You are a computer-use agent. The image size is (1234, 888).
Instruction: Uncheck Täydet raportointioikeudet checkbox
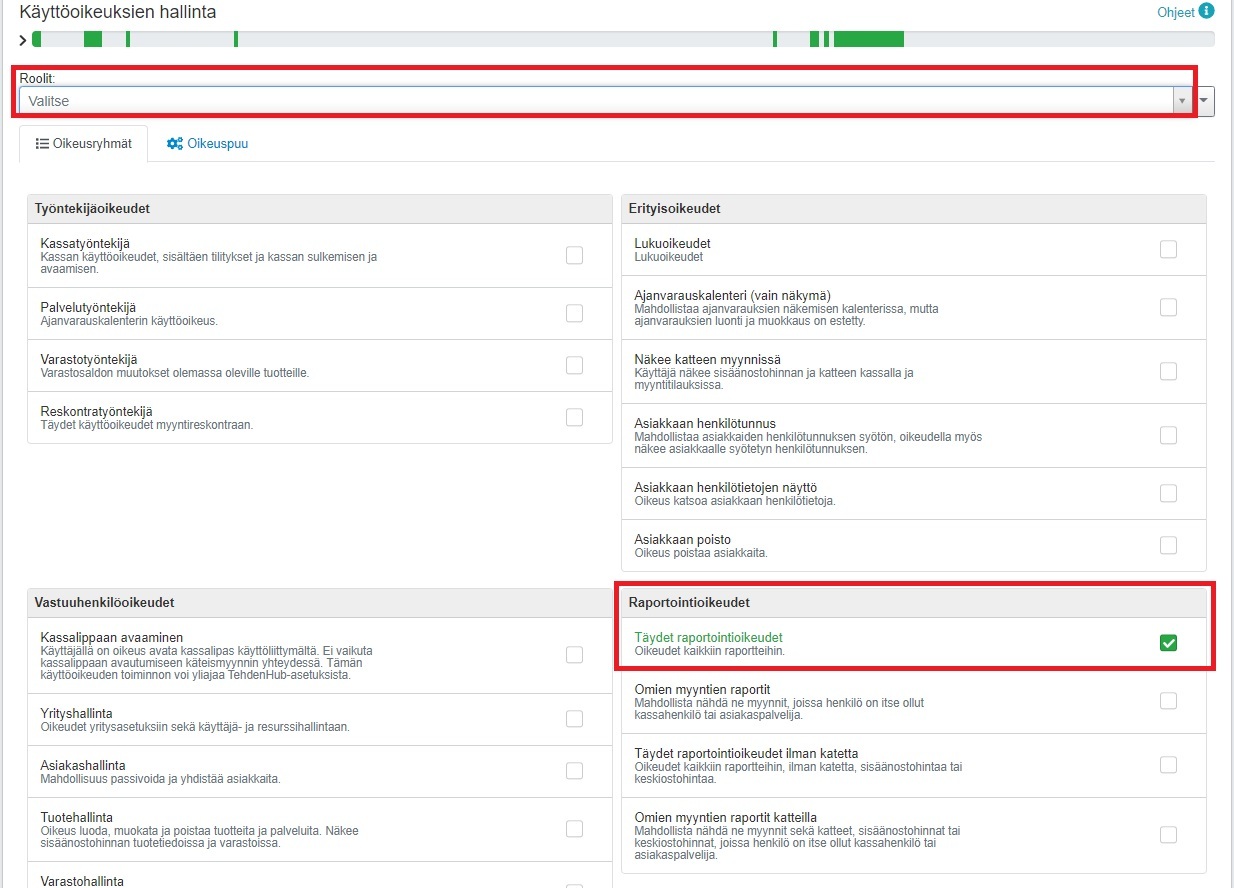(1168, 643)
